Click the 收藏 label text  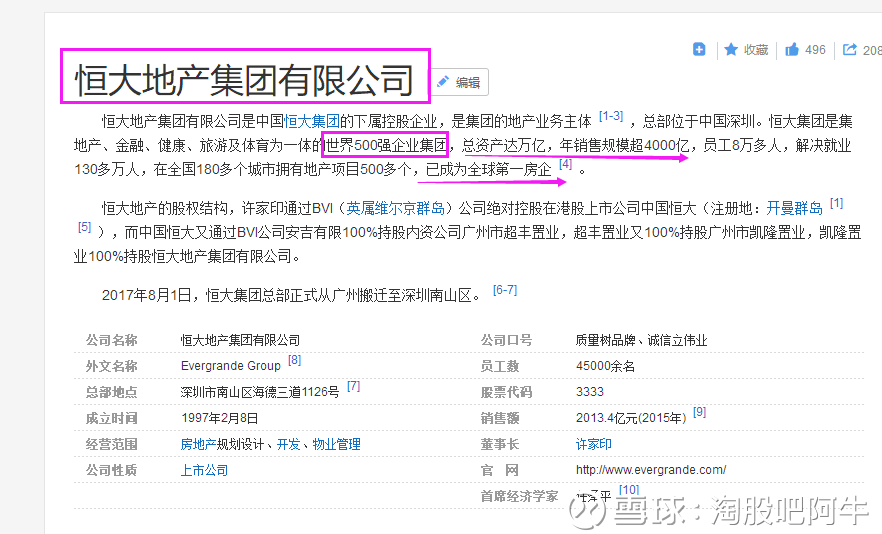click(756, 50)
